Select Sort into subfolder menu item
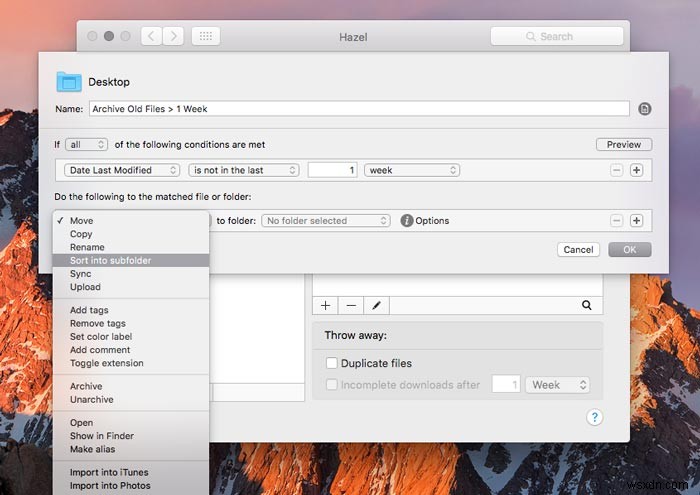700x495 pixels. pos(131,260)
